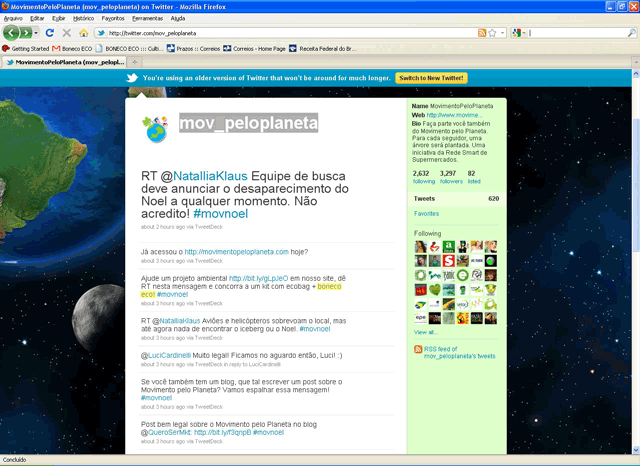Focus the search box field

[577, 33]
